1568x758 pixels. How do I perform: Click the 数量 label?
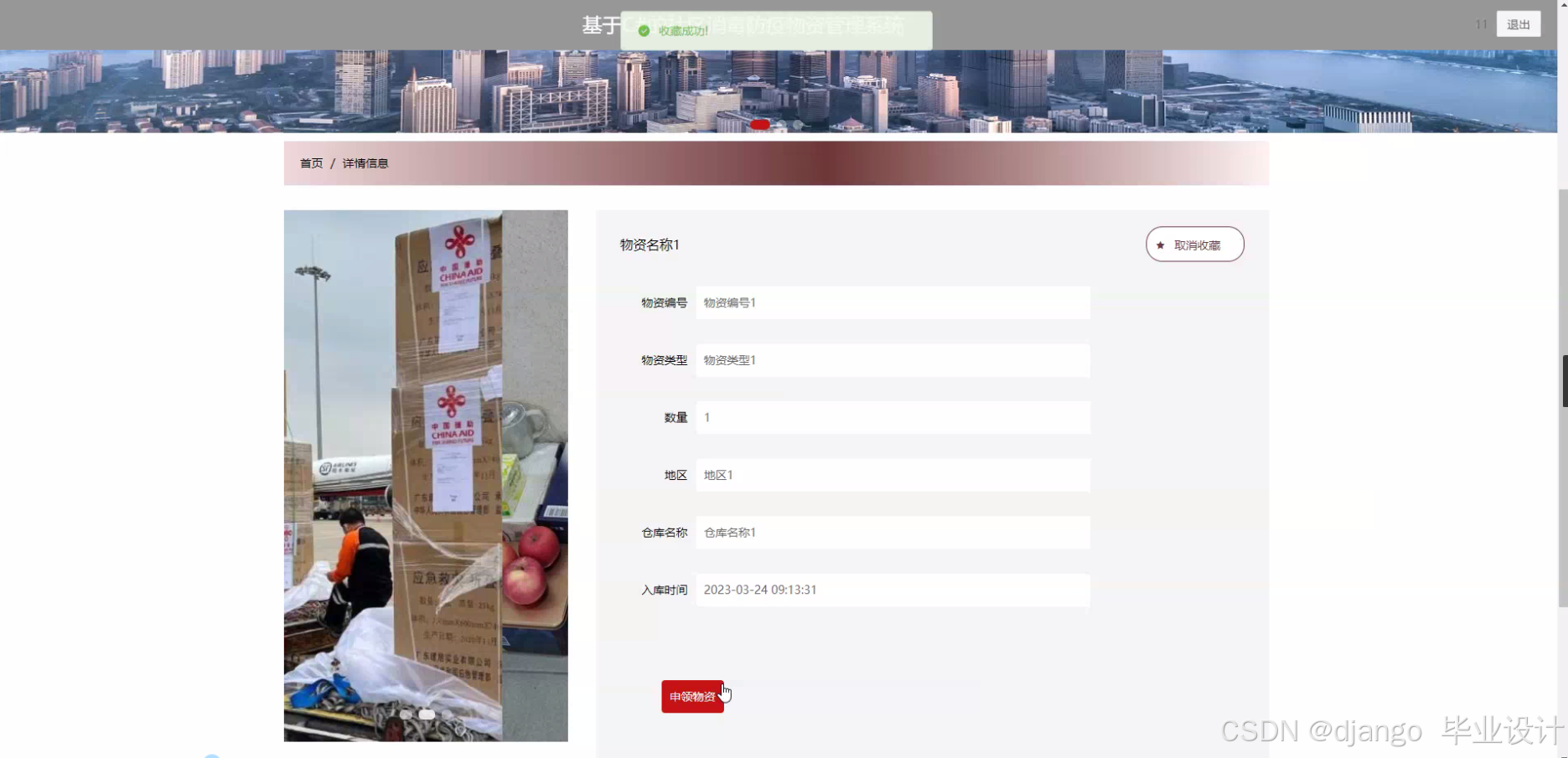(x=675, y=417)
